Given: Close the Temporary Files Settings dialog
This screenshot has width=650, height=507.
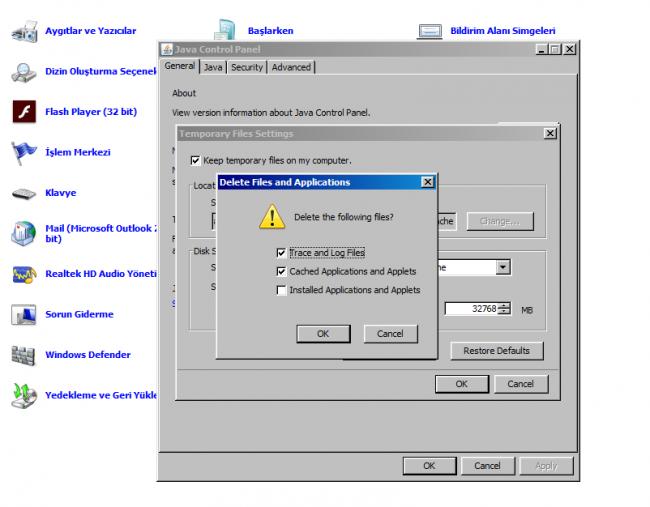Looking at the screenshot, I should (x=550, y=133).
